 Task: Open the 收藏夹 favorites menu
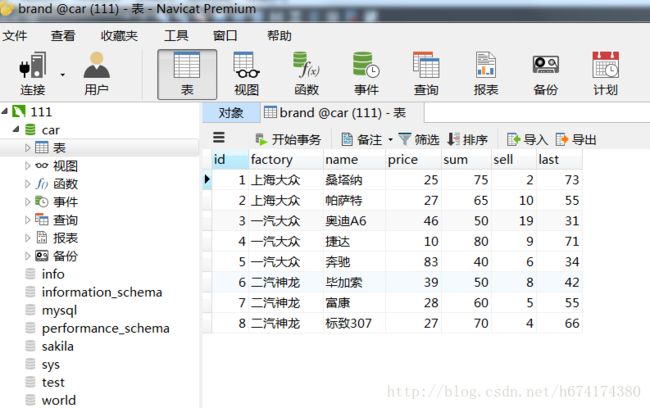119,36
